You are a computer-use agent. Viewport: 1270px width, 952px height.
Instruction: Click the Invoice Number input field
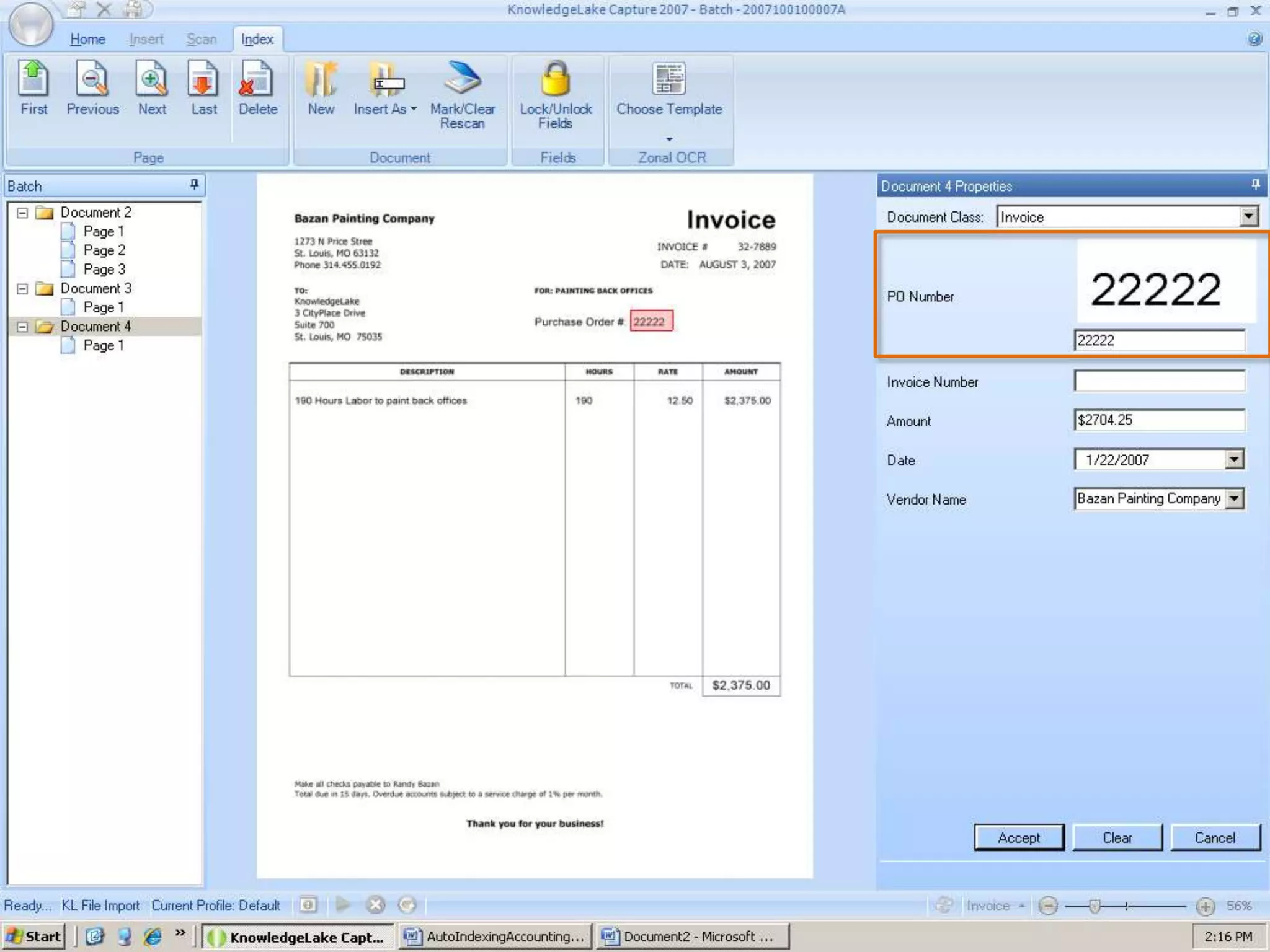tap(1158, 381)
